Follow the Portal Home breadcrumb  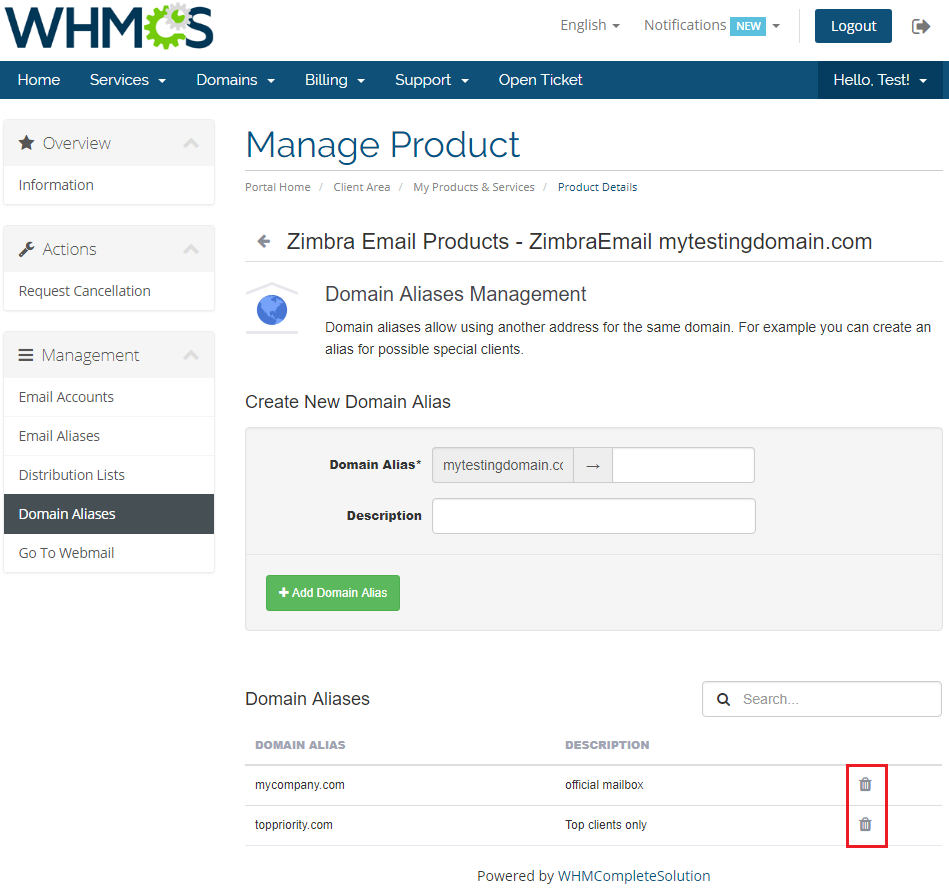click(x=278, y=187)
